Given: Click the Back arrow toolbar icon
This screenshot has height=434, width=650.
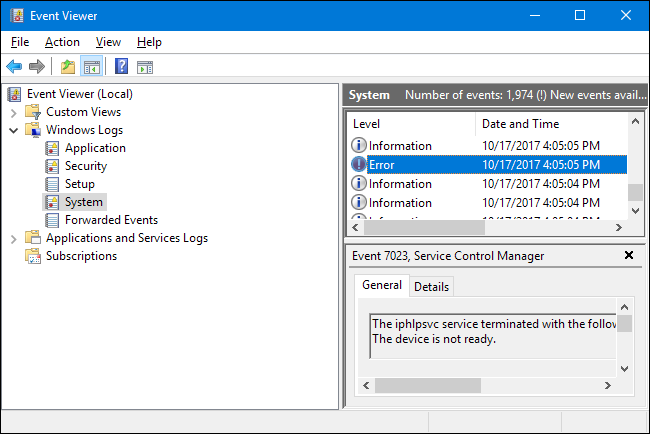Looking at the screenshot, I should 14,67.
